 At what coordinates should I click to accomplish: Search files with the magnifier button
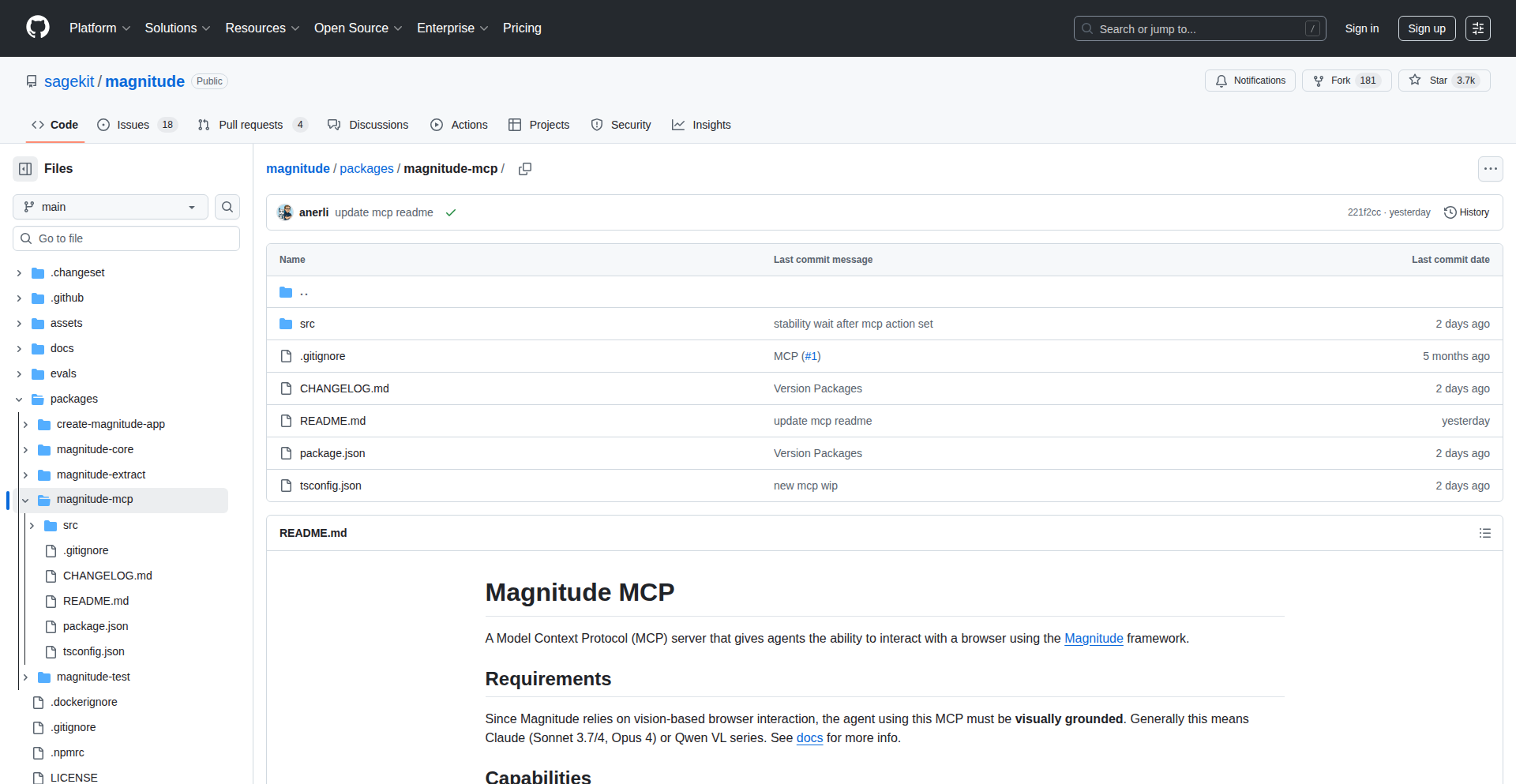click(x=227, y=207)
